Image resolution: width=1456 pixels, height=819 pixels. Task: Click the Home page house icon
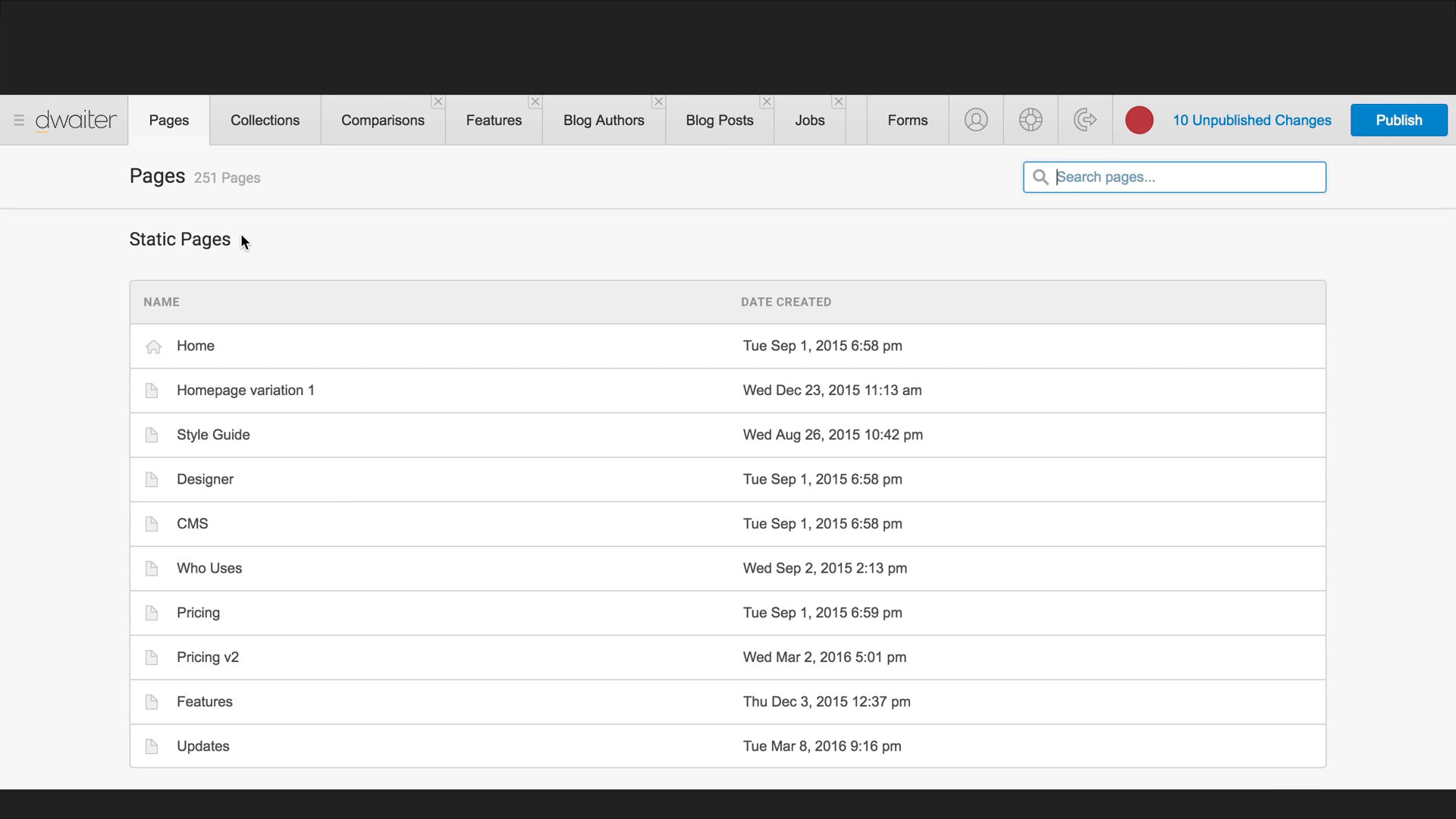click(x=153, y=347)
